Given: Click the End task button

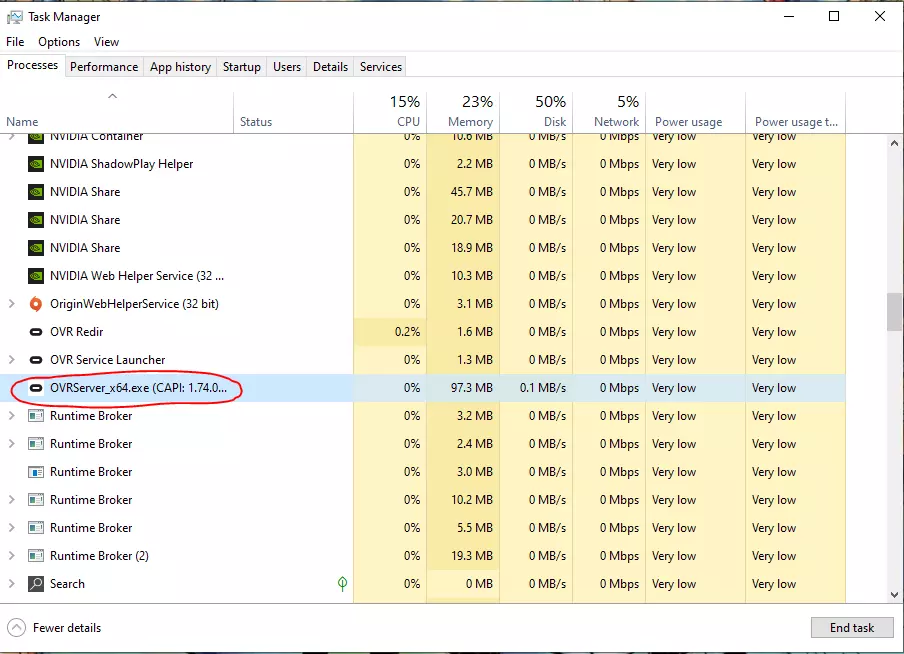Looking at the screenshot, I should (852, 627).
